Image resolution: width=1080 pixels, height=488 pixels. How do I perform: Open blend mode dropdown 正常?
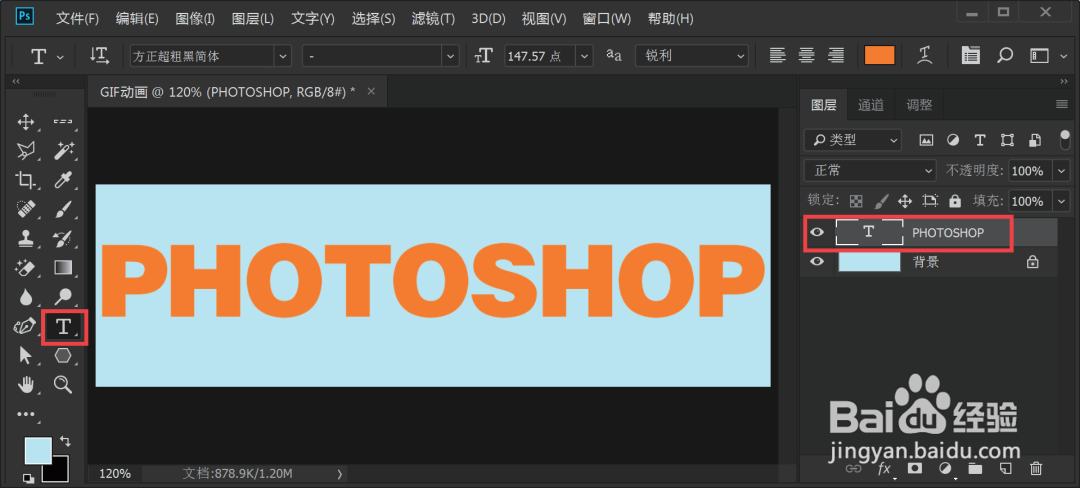pos(870,170)
